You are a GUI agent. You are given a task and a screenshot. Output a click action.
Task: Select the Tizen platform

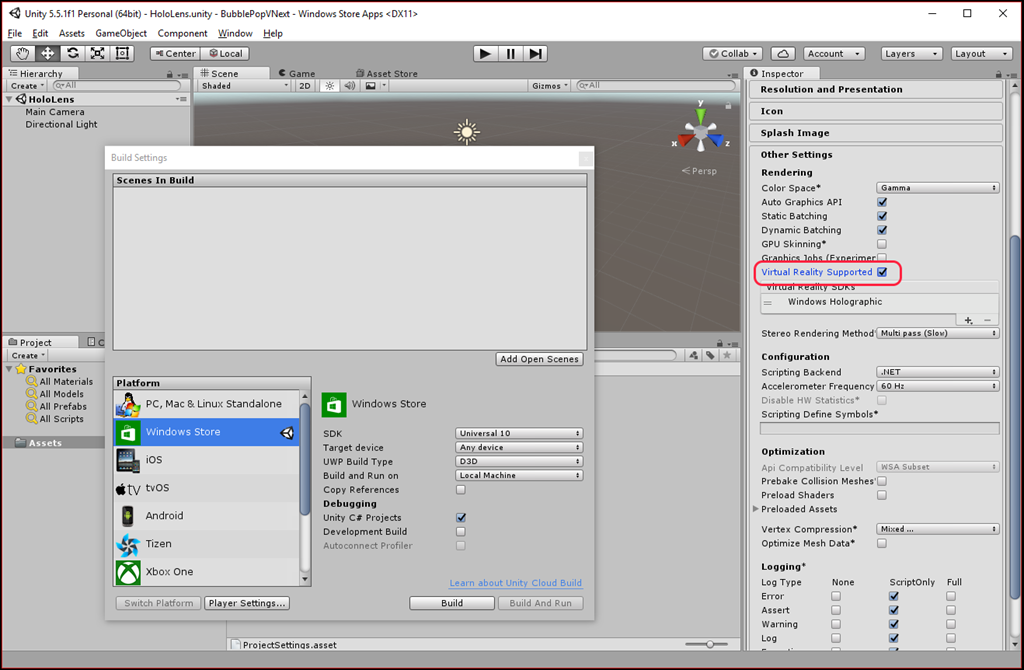207,544
